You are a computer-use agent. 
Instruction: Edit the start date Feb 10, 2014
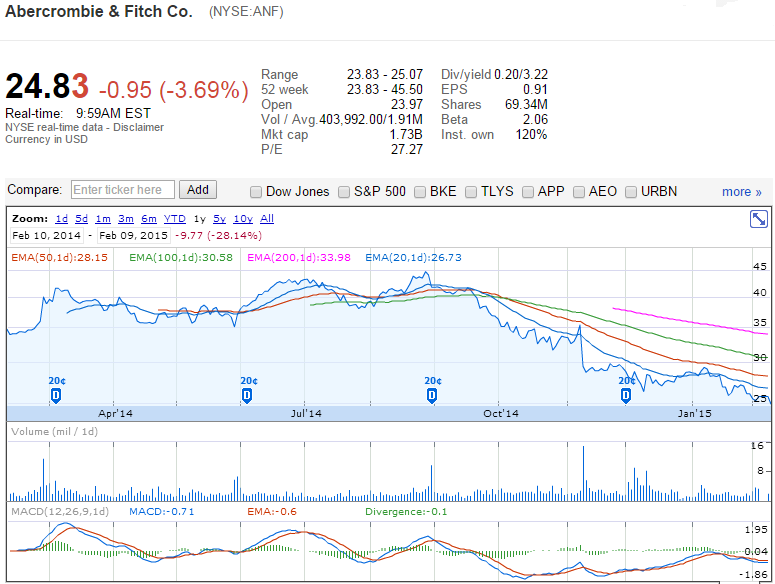click(46, 236)
